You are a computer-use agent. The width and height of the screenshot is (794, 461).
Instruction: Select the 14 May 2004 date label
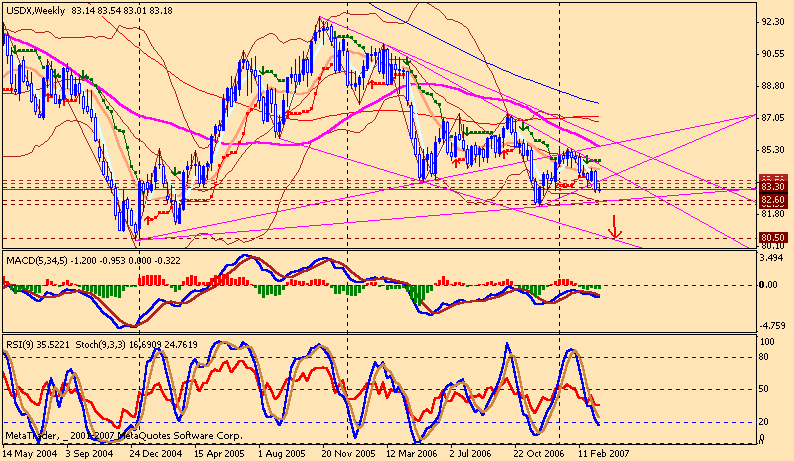[x=30, y=453]
